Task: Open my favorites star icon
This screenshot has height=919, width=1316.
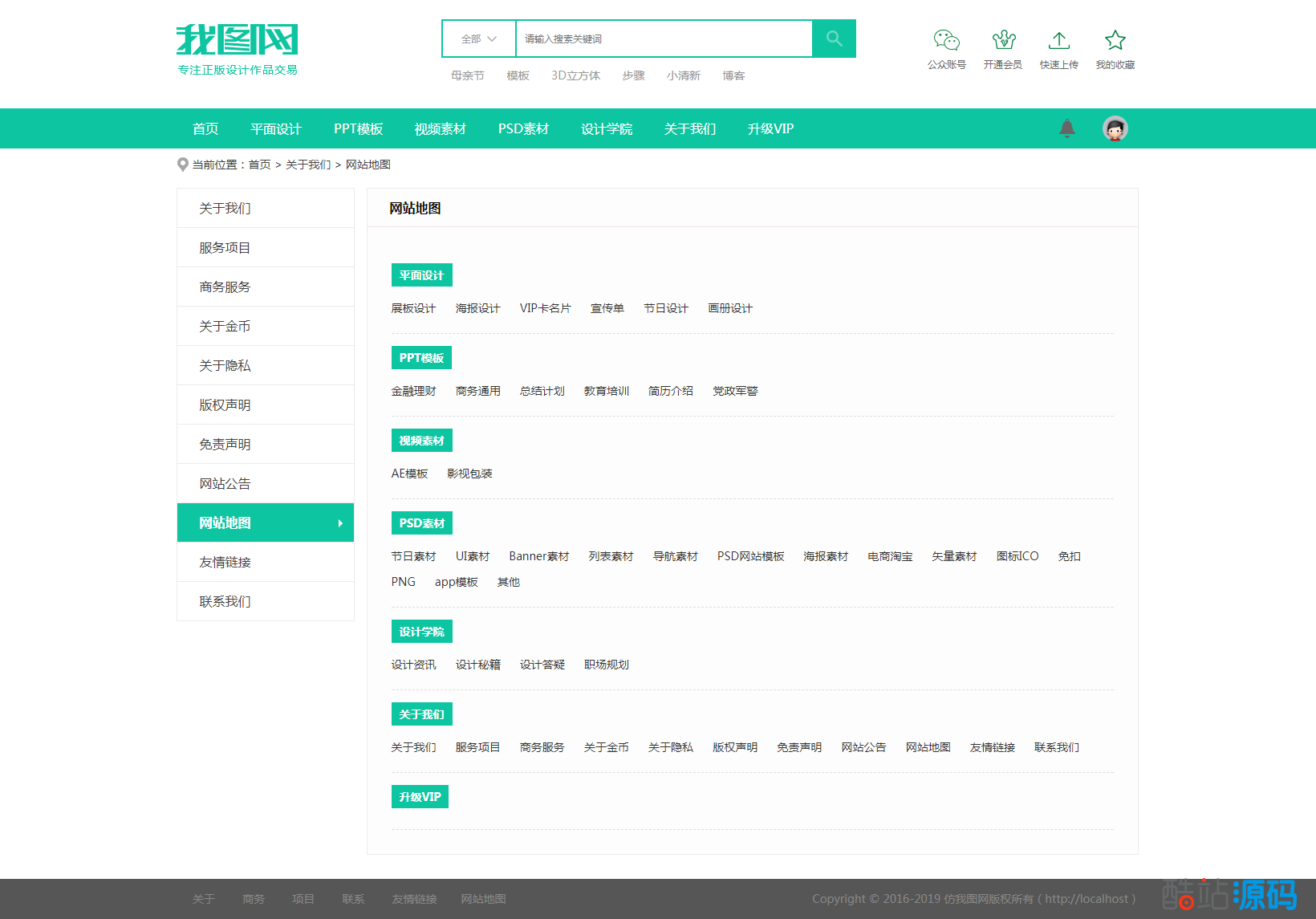Action: click(1115, 40)
